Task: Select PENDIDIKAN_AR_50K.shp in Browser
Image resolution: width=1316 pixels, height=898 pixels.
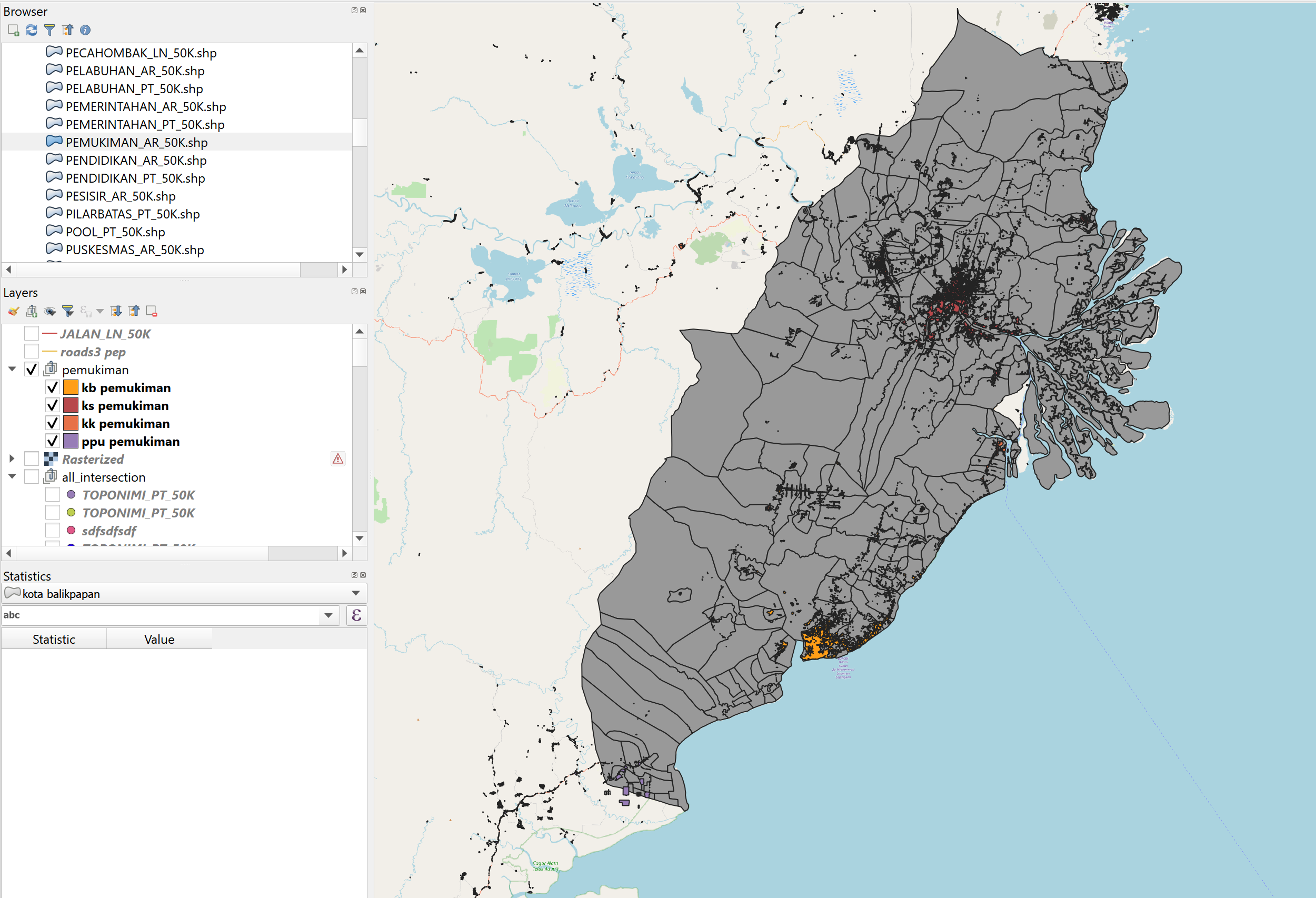Action: pyautogui.click(x=136, y=160)
